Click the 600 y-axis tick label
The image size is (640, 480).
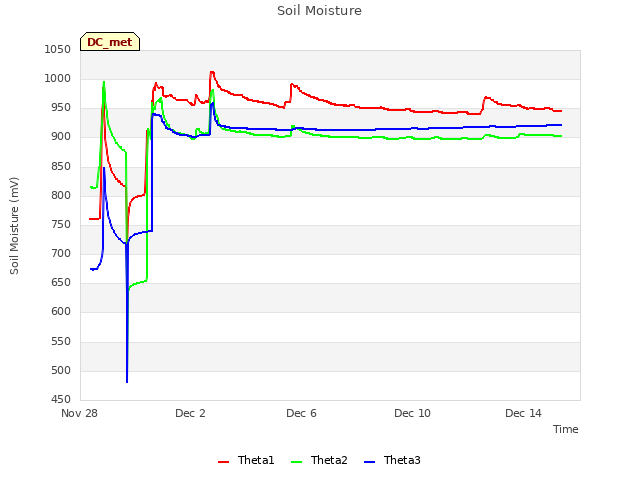click(61, 311)
